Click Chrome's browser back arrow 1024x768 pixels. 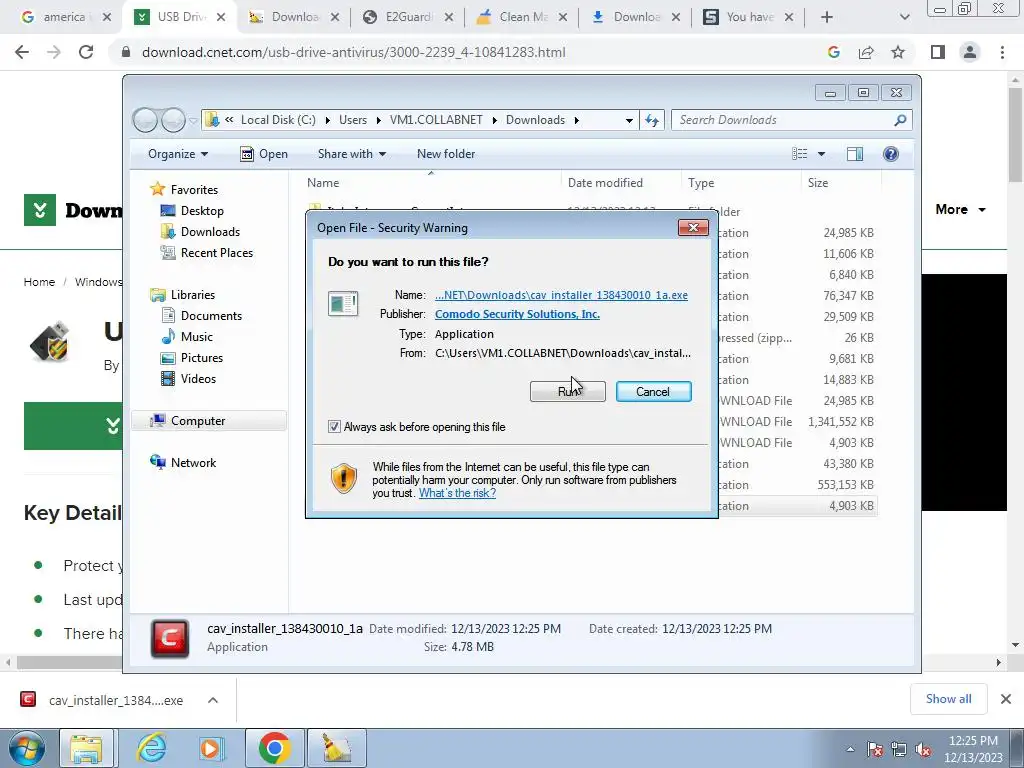click(x=22, y=52)
